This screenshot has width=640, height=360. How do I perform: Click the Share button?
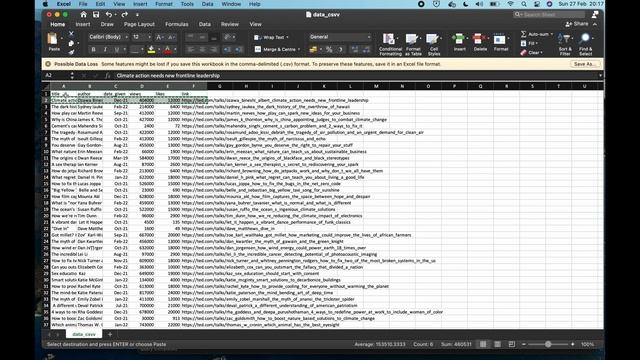coord(577,24)
